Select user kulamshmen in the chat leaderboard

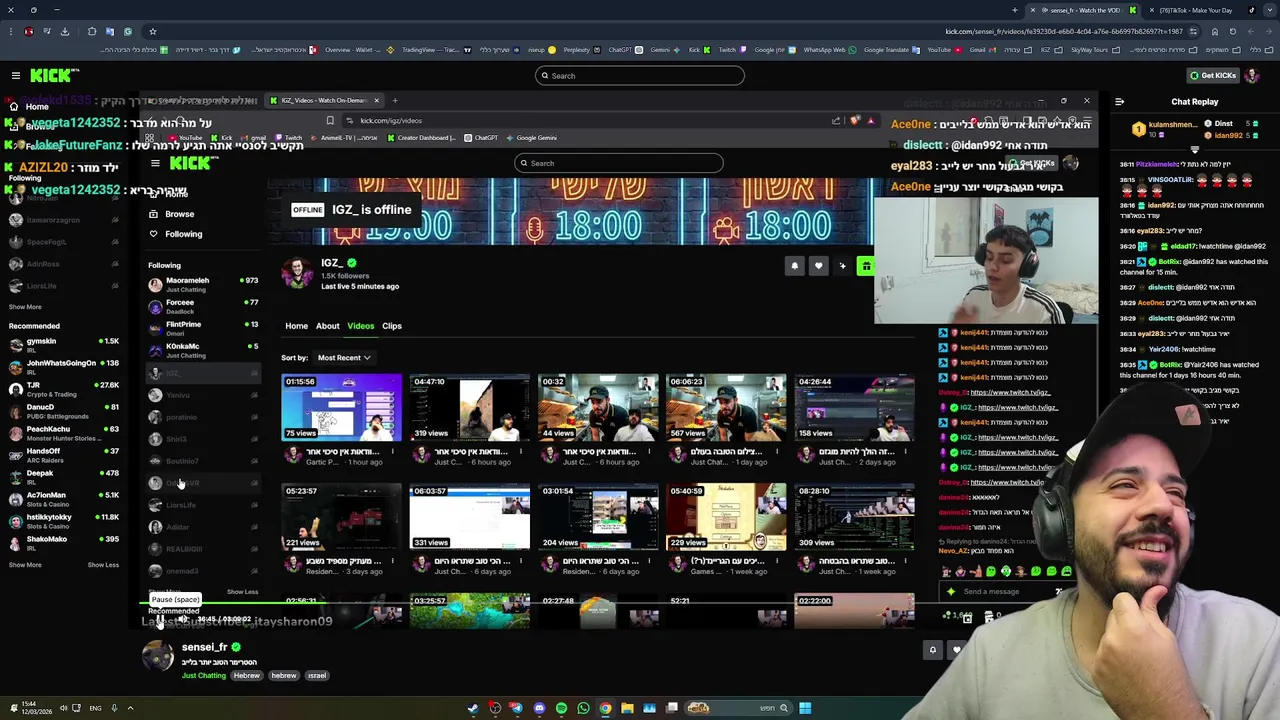point(1173,124)
